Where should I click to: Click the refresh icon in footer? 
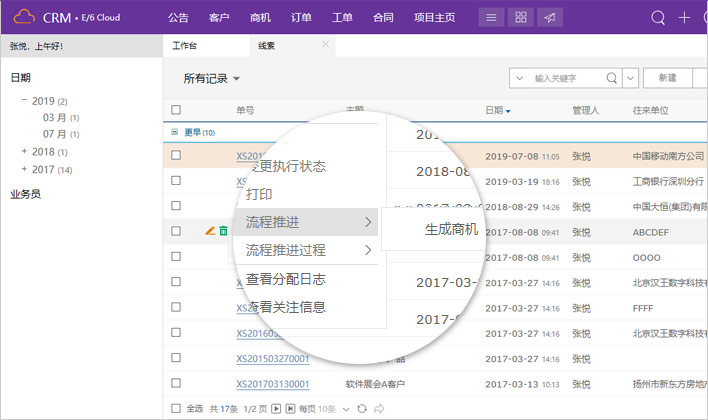point(362,408)
